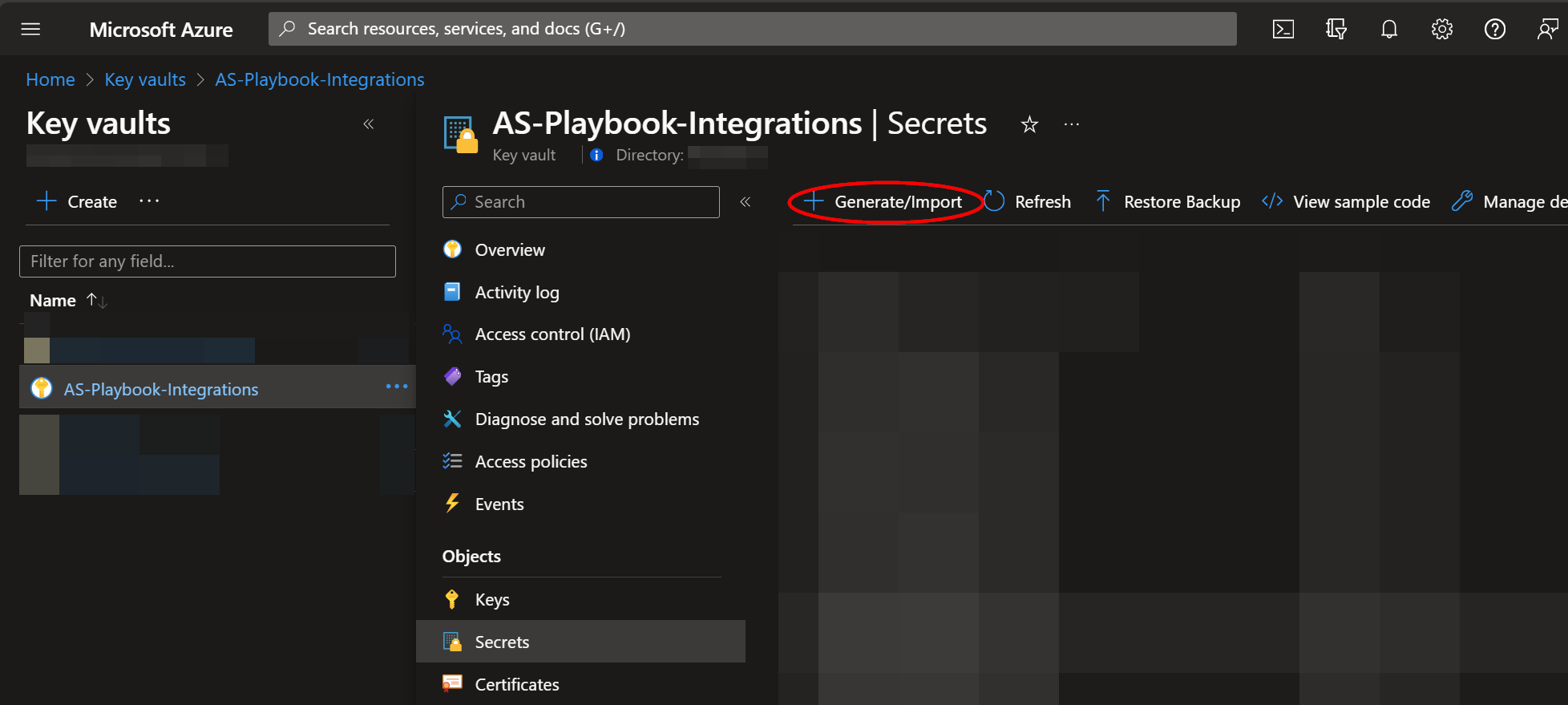1568x705 pixels.
Task: Click inside the global Azure search box
Action: [752, 29]
